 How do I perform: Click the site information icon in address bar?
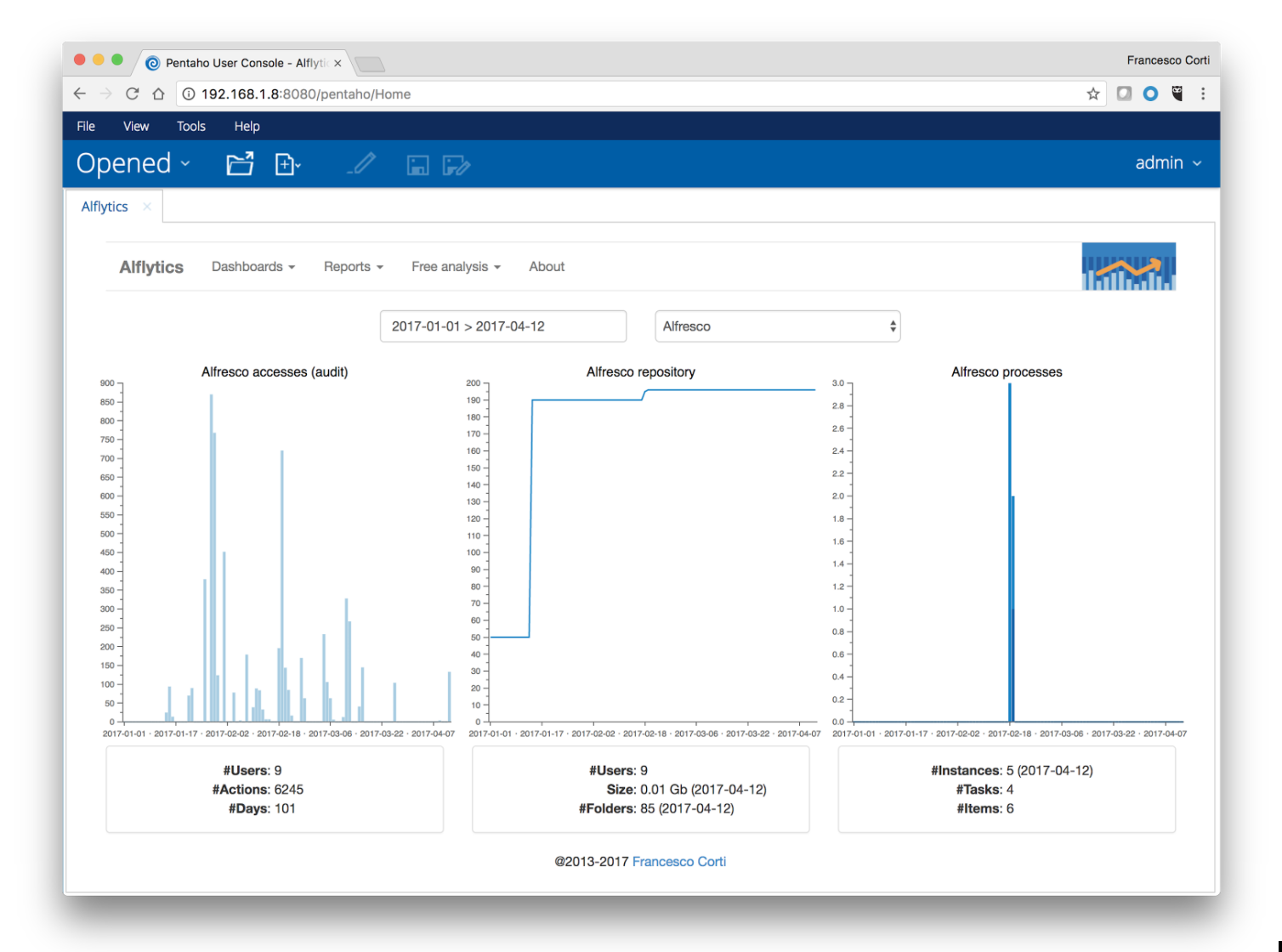189,93
